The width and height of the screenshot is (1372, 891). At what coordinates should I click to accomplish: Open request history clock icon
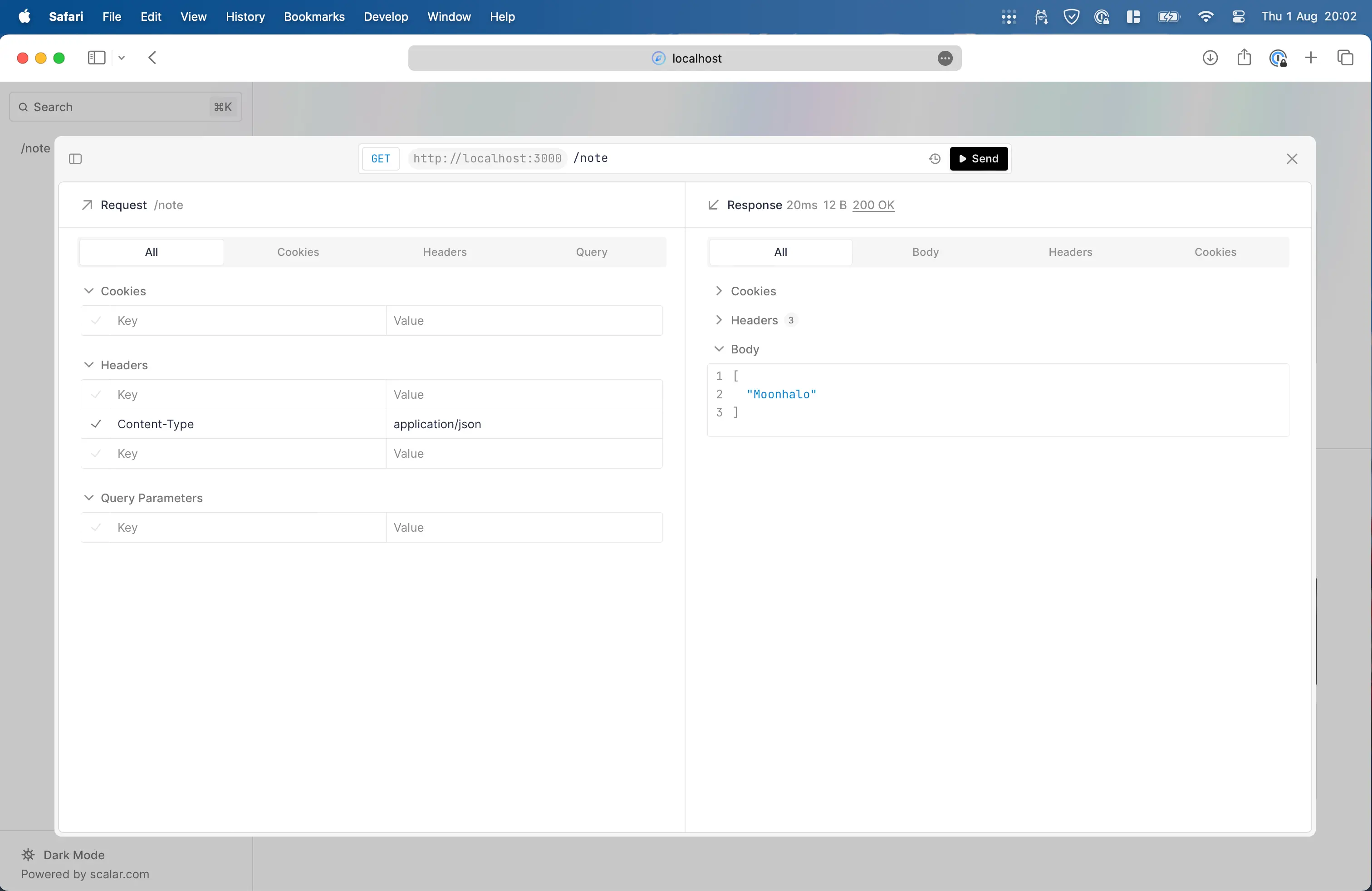click(x=935, y=158)
